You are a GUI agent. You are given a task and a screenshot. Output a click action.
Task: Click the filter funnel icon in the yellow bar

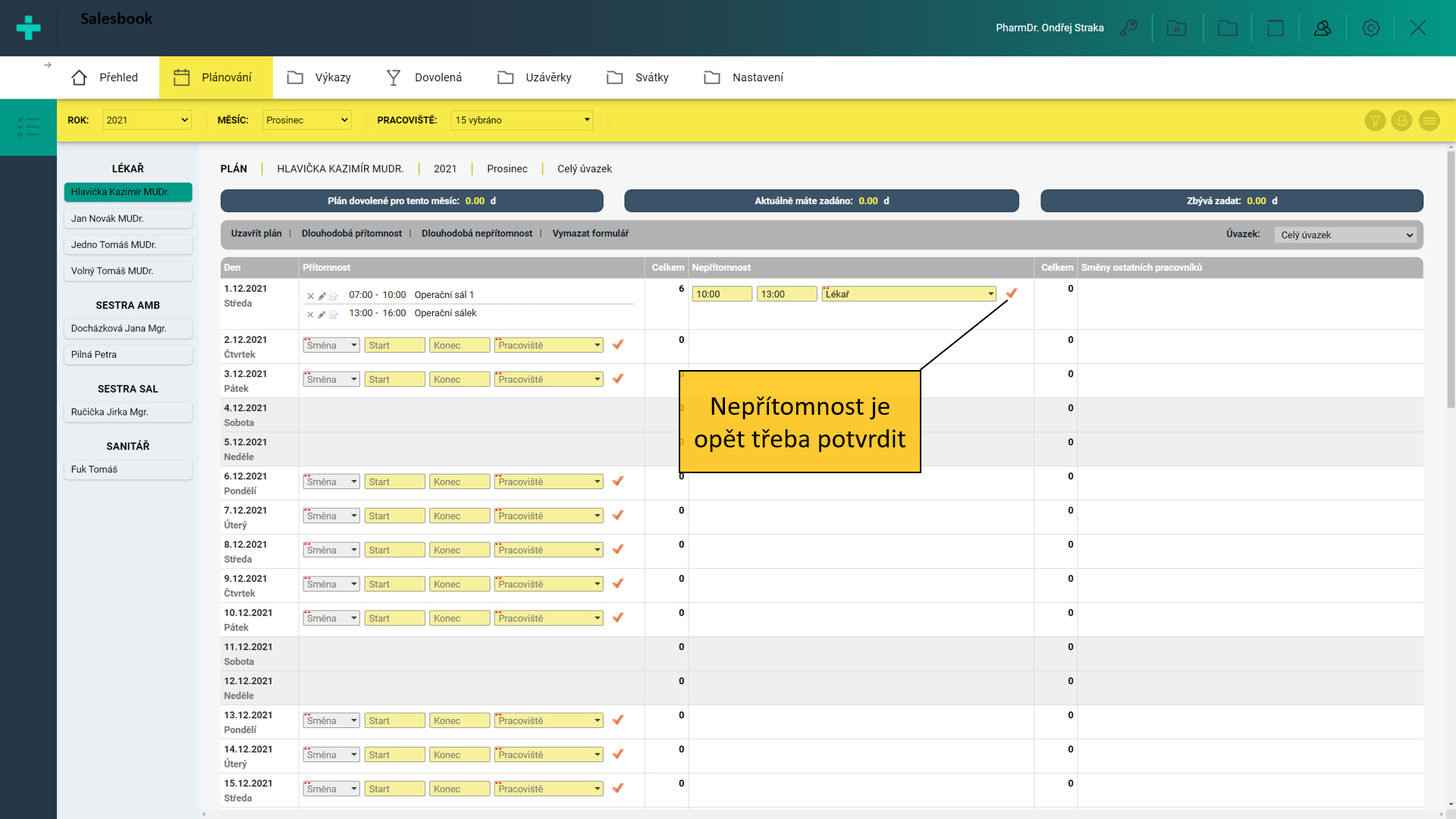[x=1375, y=121]
